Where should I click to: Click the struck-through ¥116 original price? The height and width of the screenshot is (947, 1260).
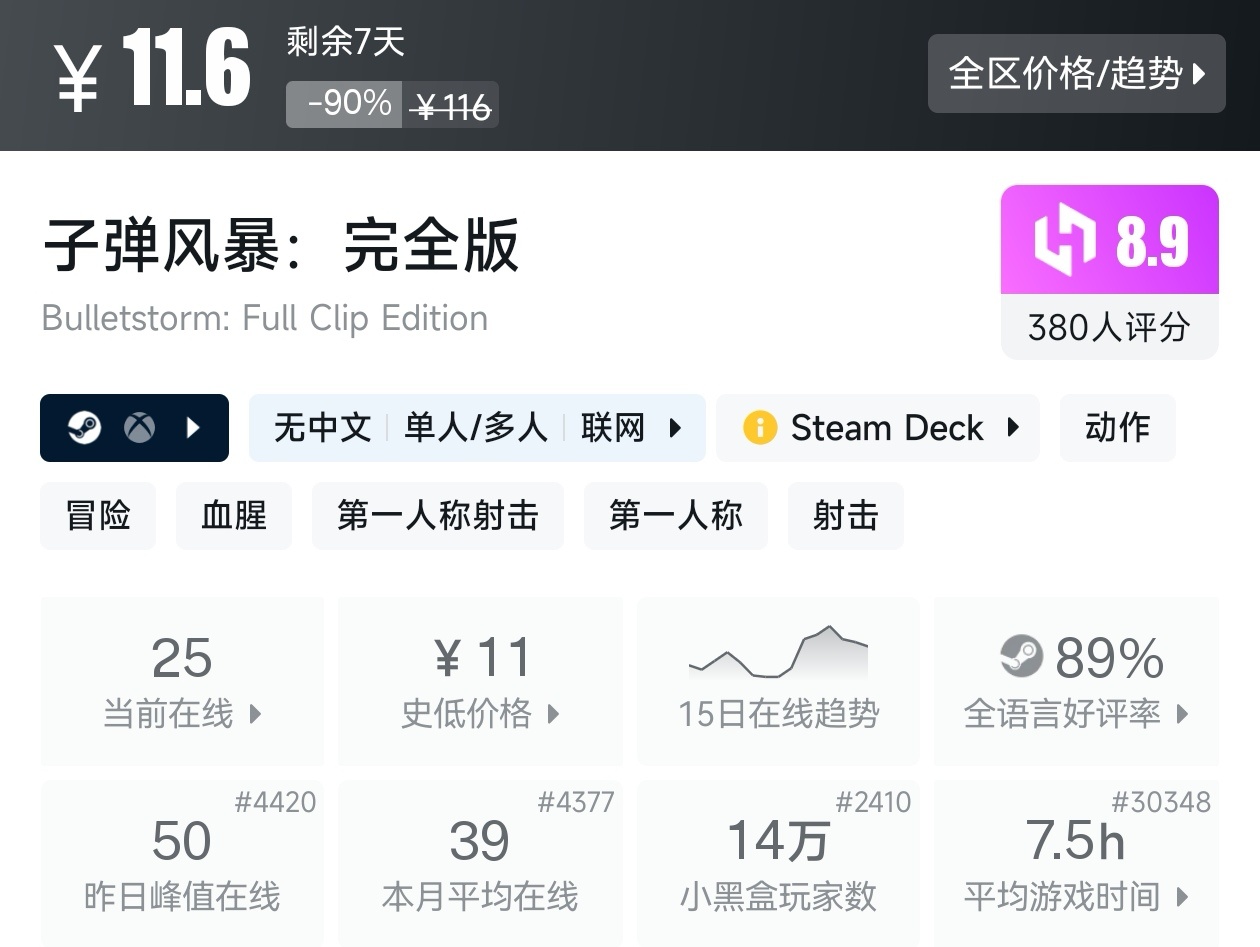pyautogui.click(x=451, y=105)
